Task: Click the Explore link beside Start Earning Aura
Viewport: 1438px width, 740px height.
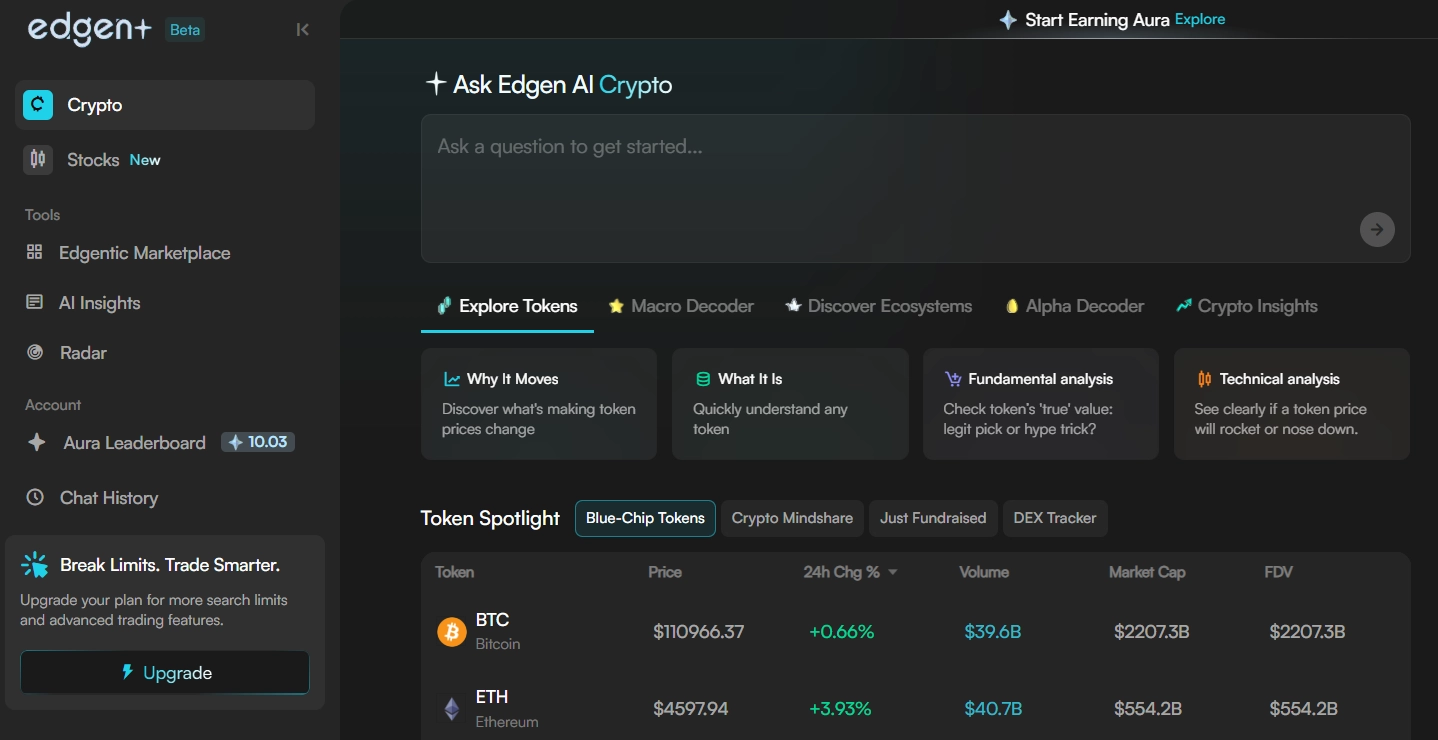Action: click(1199, 19)
